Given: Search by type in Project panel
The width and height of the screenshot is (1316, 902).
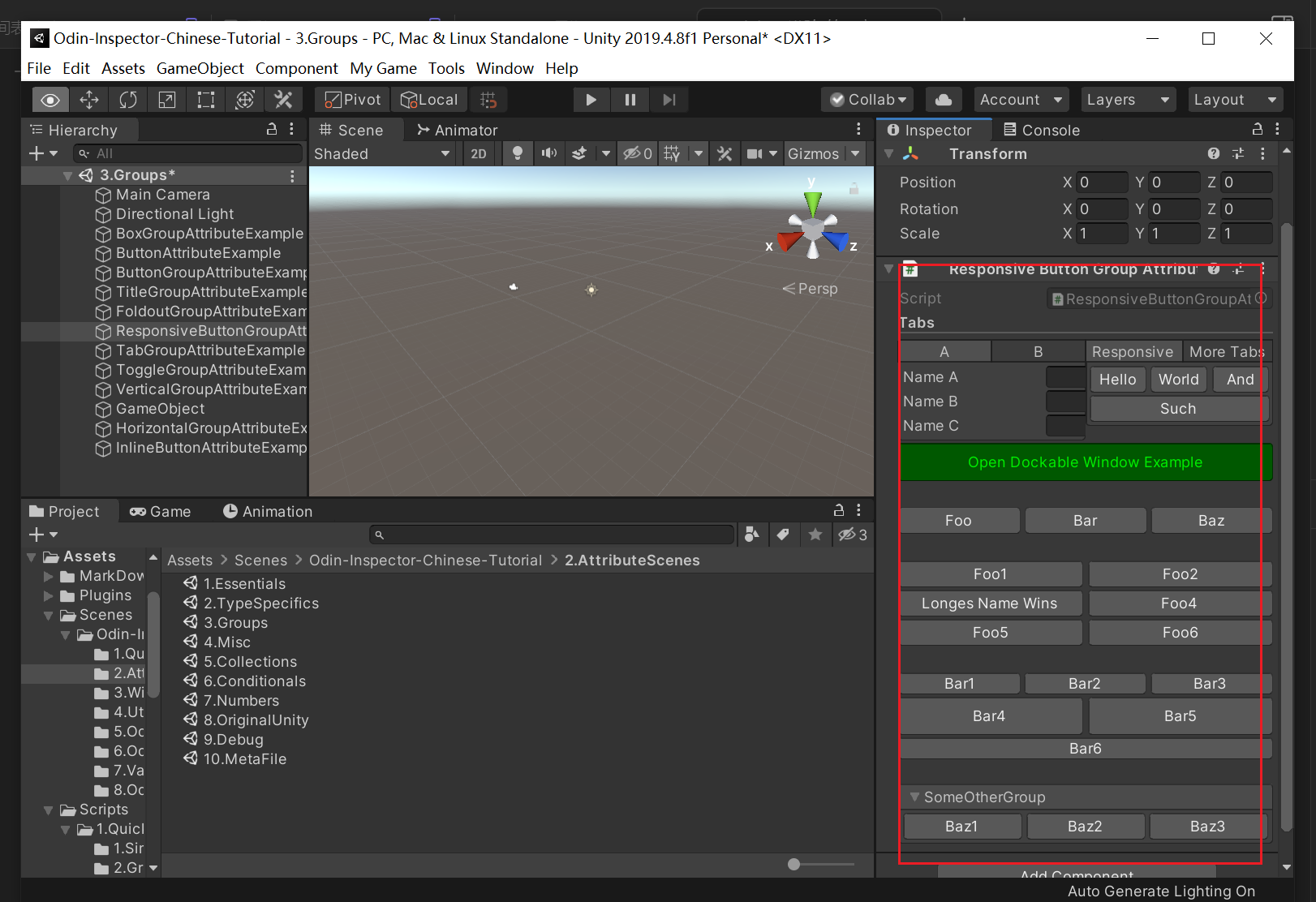Looking at the screenshot, I should (752, 534).
